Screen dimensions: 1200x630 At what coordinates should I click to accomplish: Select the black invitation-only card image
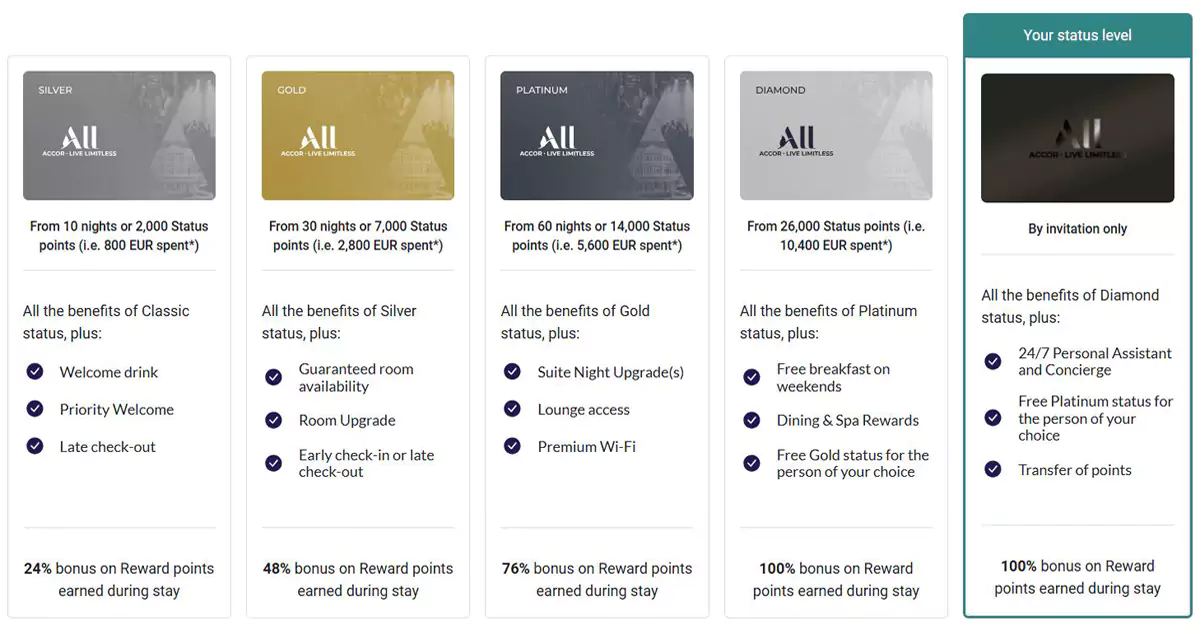1077,138
